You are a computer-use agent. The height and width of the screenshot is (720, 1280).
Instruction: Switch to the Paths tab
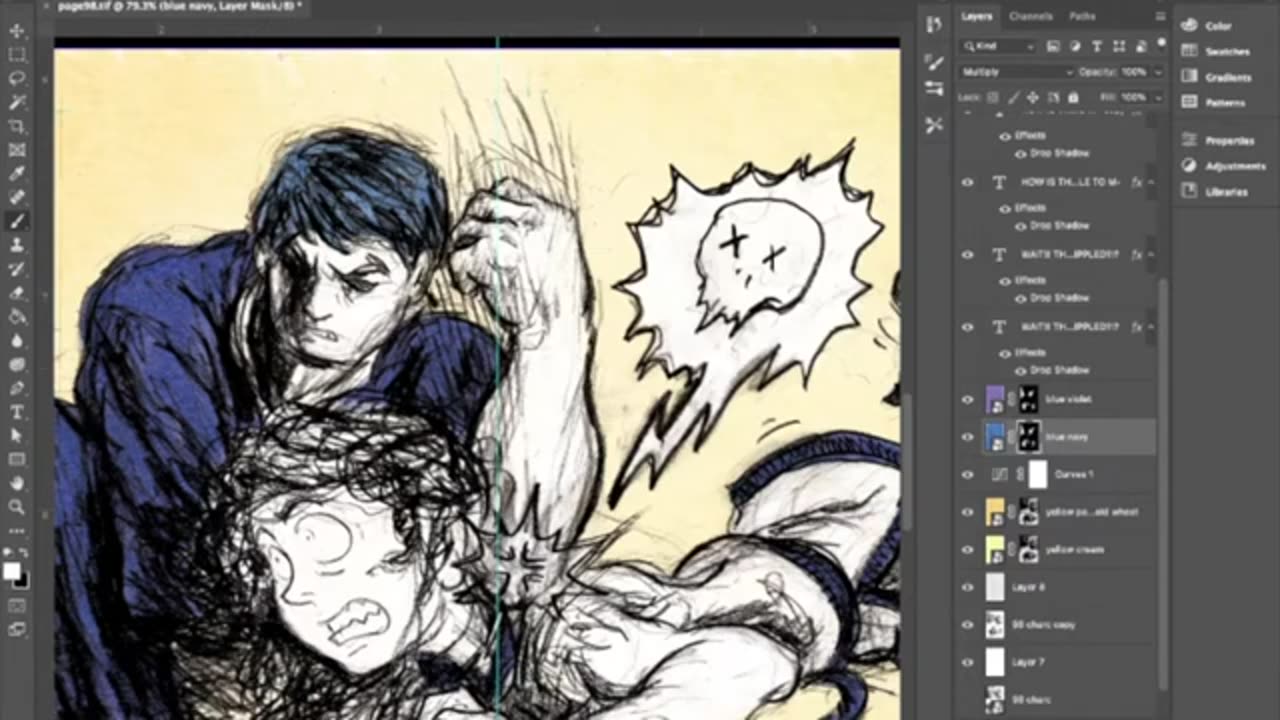[1082, 16]
